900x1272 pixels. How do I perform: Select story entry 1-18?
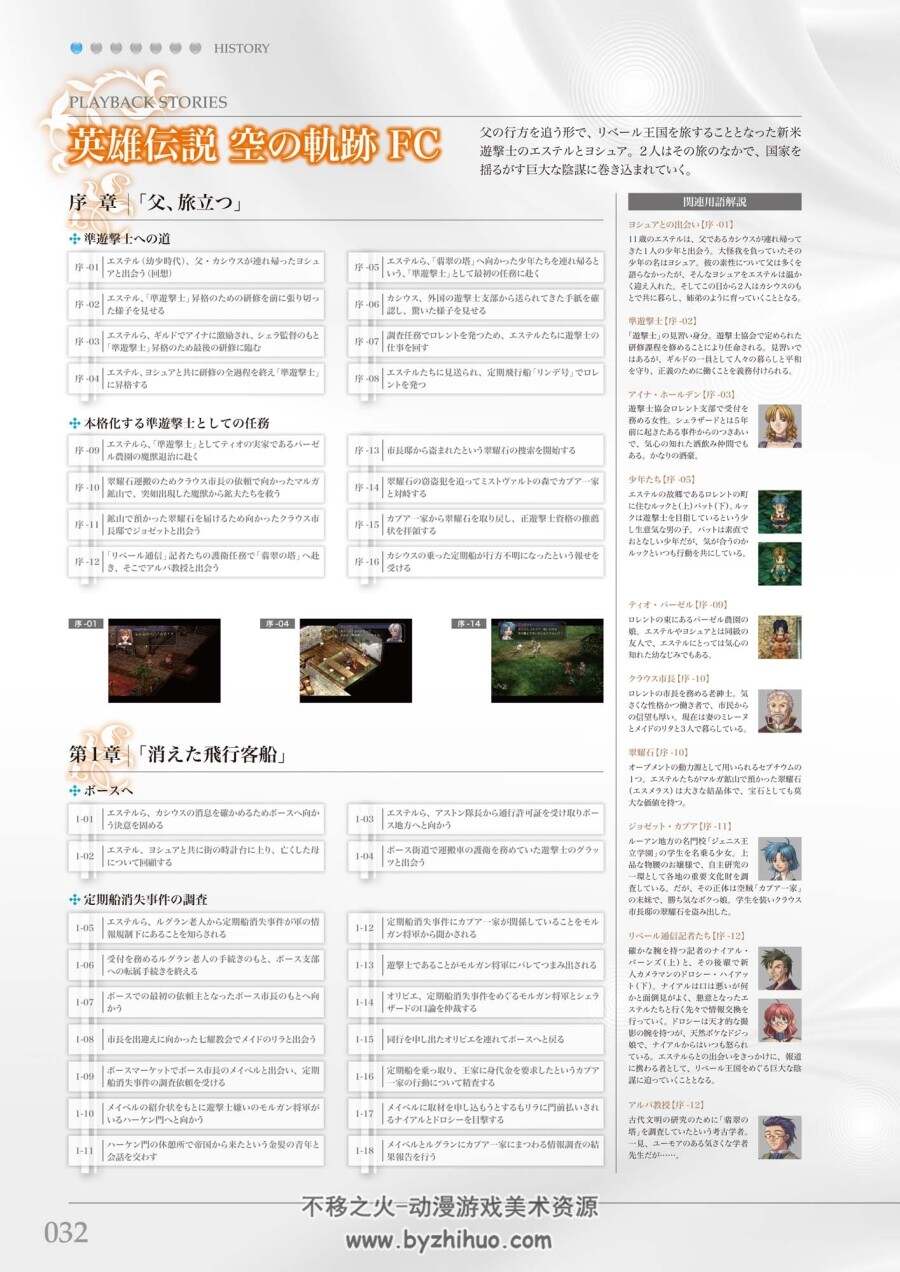476,1150
